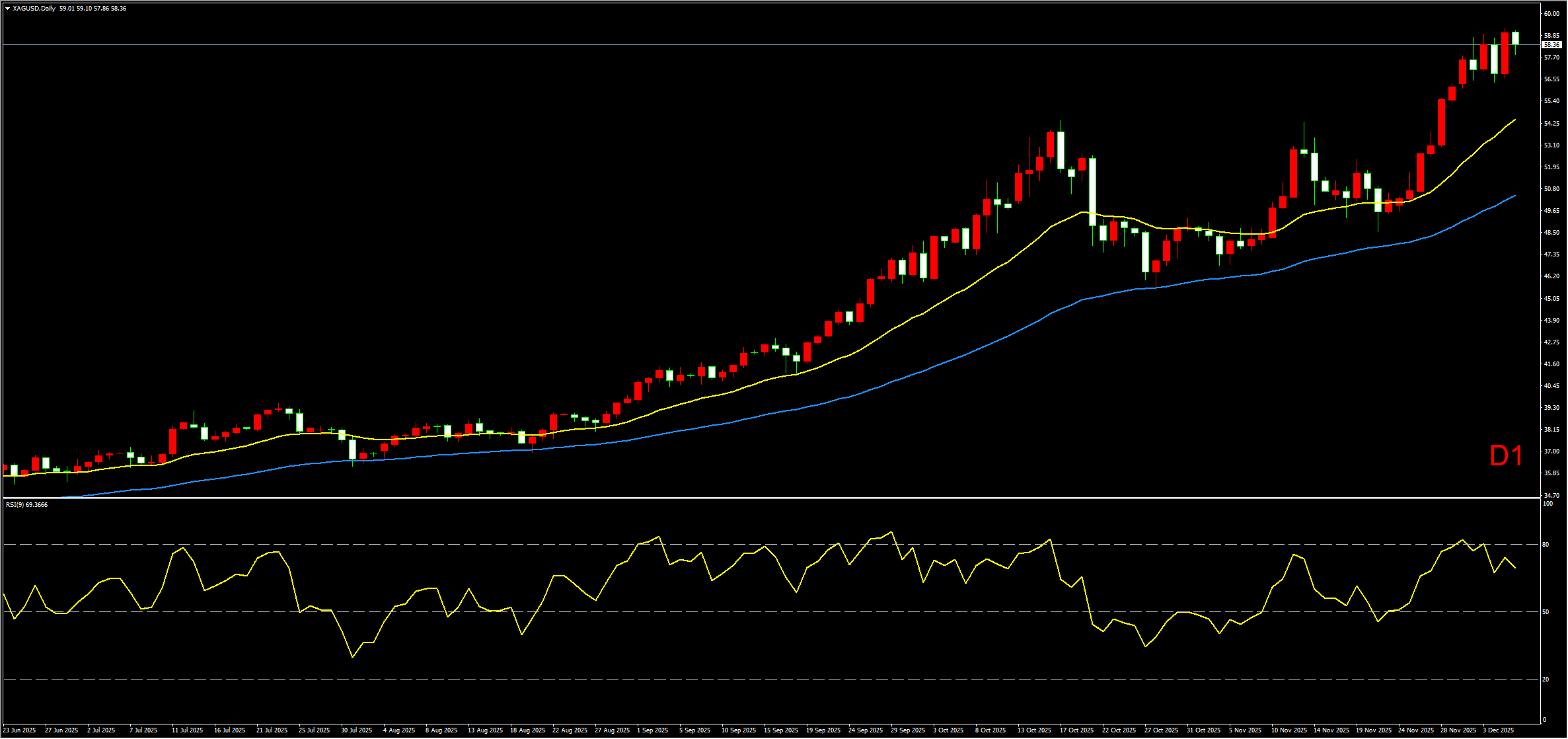Click the last white candle on chart
1568x739 pixels.
pos(1515,38)
